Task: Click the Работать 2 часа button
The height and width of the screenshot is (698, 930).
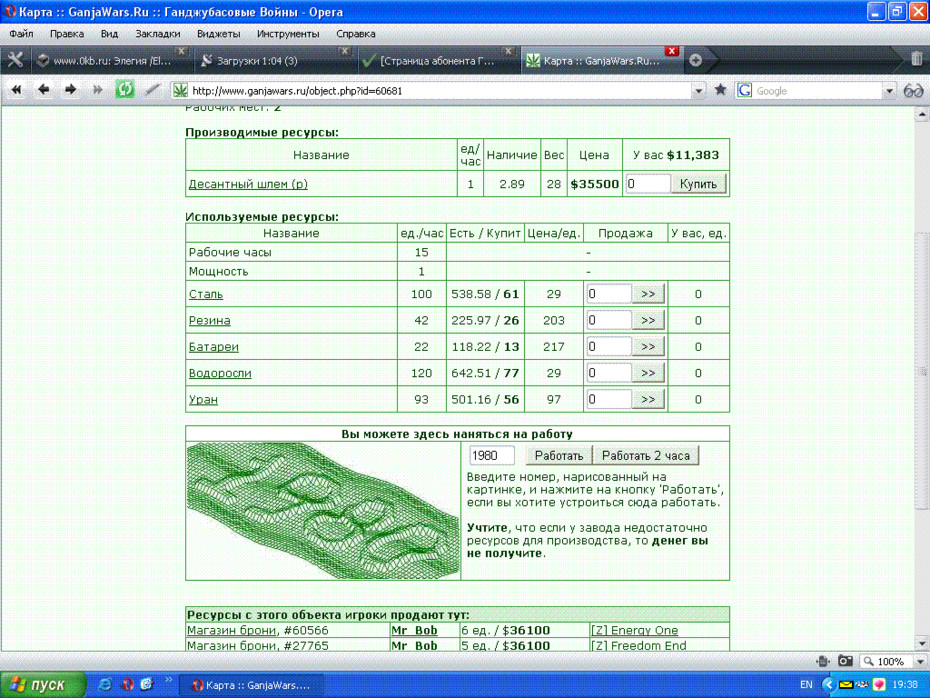Action: 646,455
